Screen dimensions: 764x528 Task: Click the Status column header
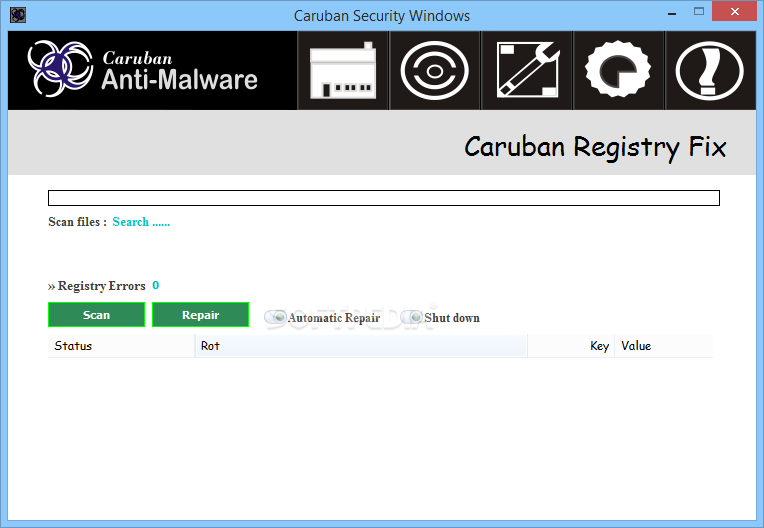coord(121,346)
